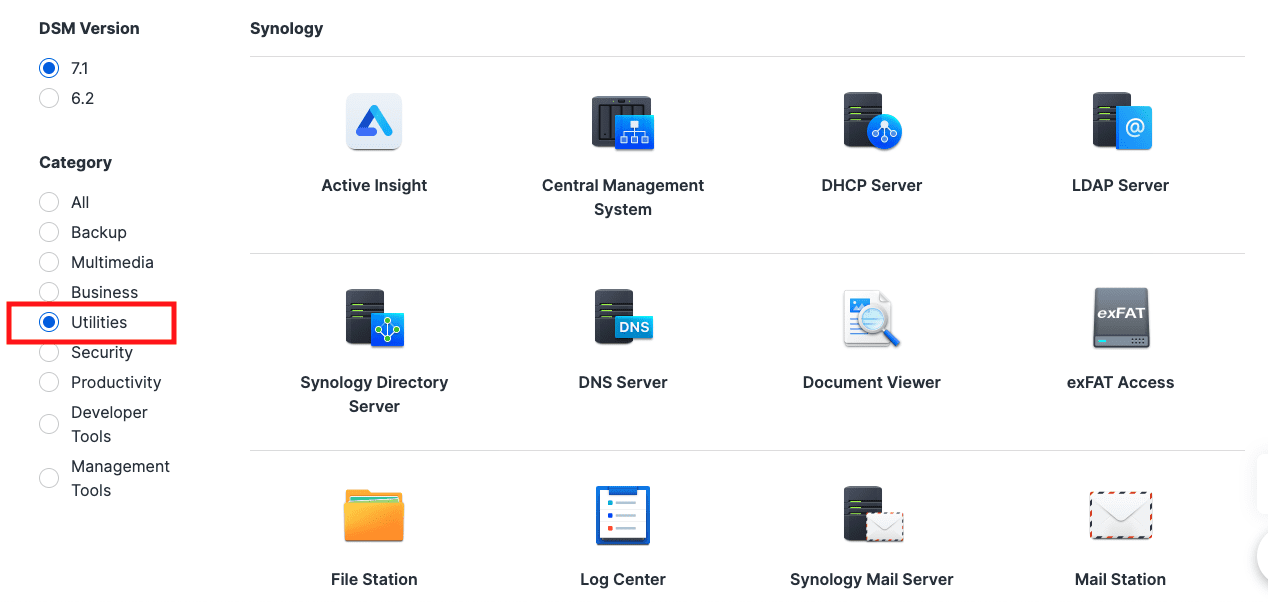1268x602 pixels.
Task: Open the Mail Station envelope icon
Action: tap(1120, 515)
